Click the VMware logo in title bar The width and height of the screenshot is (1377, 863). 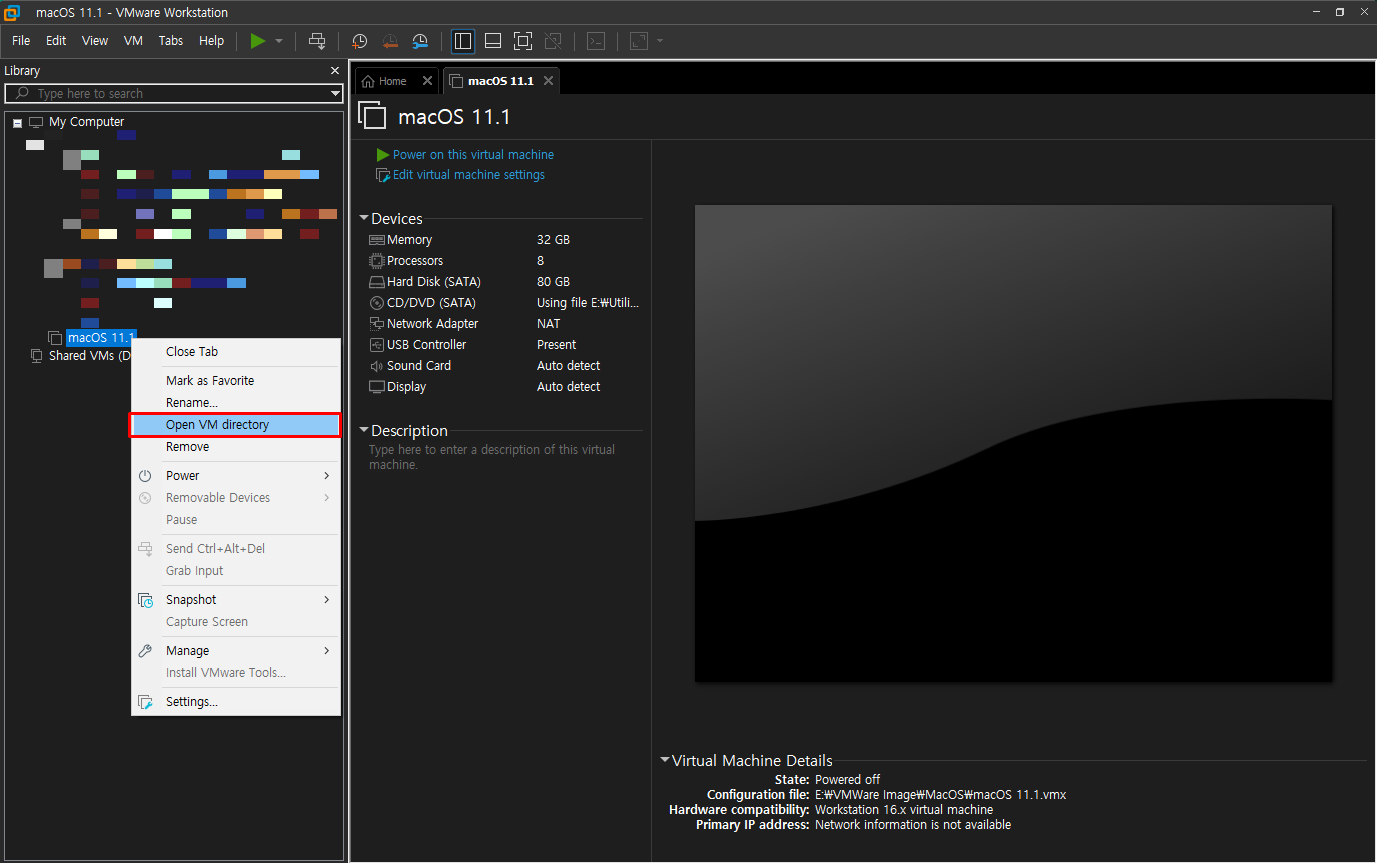point(13,13)
